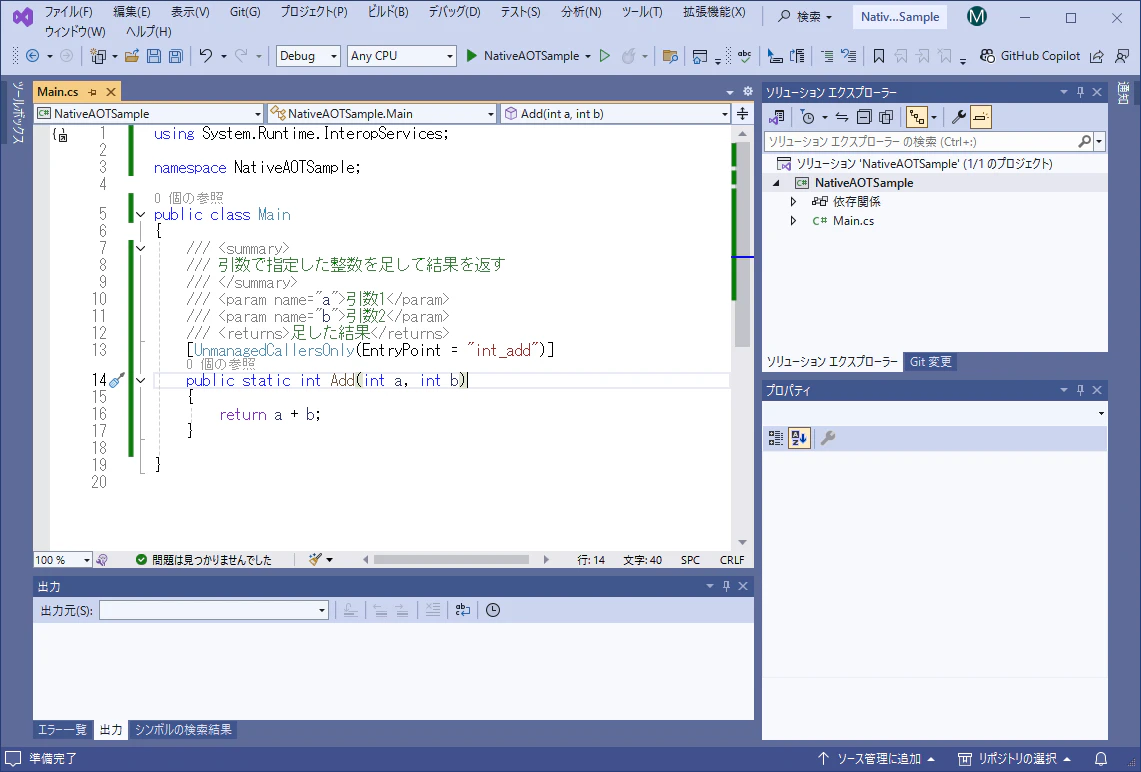Toggle Alphabetical sort in Properties panel
This screenshot has width=1141, height=772.
pos(799,438)
